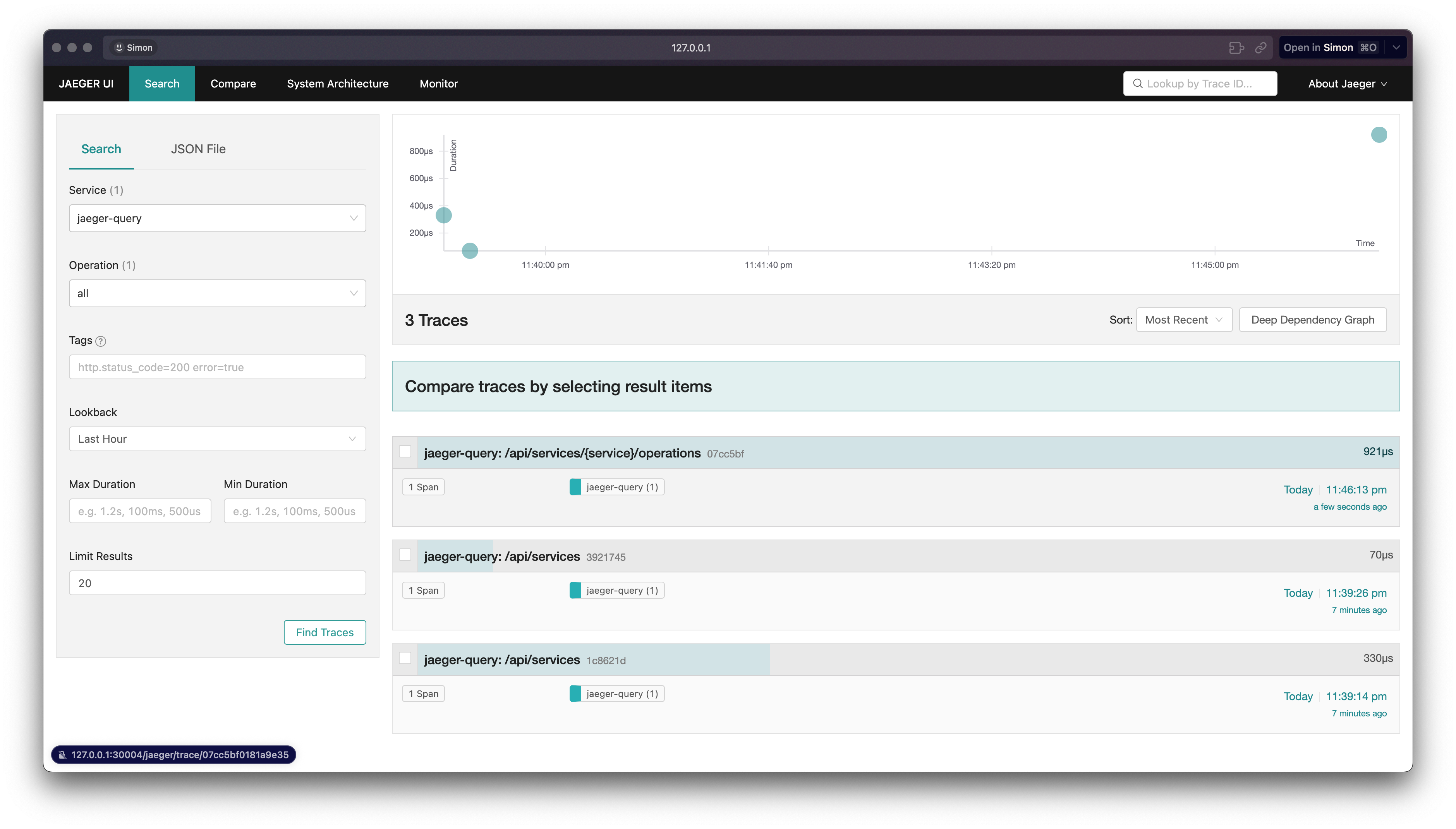Viewport: 1456px width, 829px height.
Task: Click the 127.0.0.1 address bar
Action: click(690, 48)
